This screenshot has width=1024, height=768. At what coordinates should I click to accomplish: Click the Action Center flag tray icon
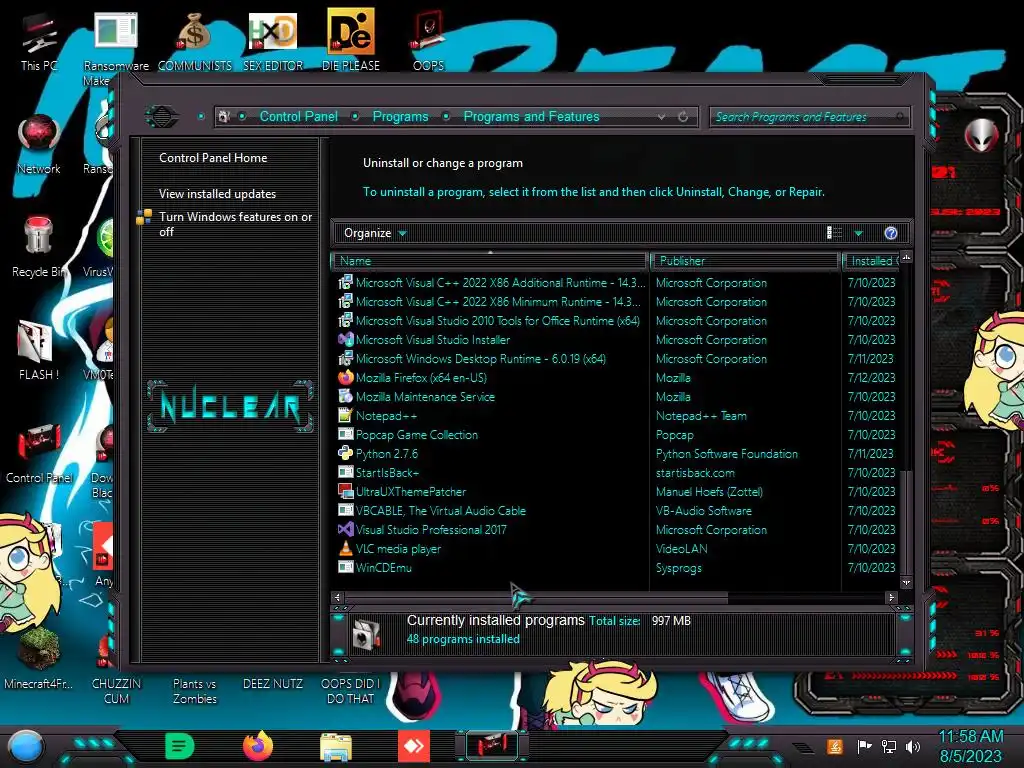864,746
